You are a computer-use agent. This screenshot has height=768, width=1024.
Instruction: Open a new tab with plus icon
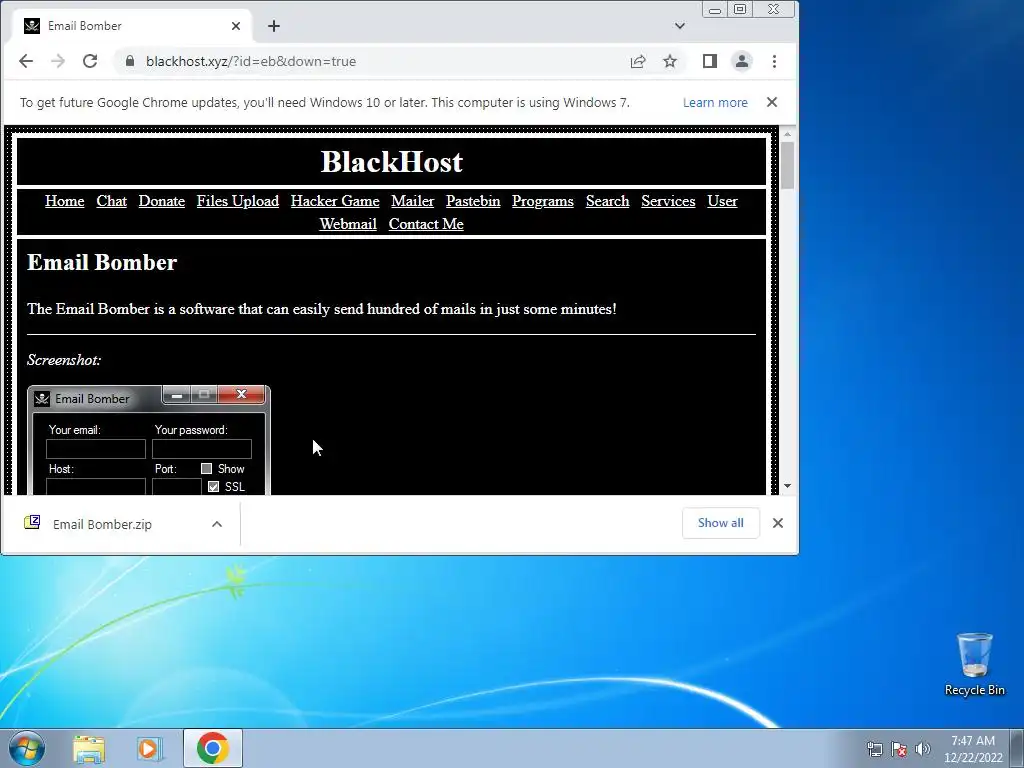(x=274, y=26)
